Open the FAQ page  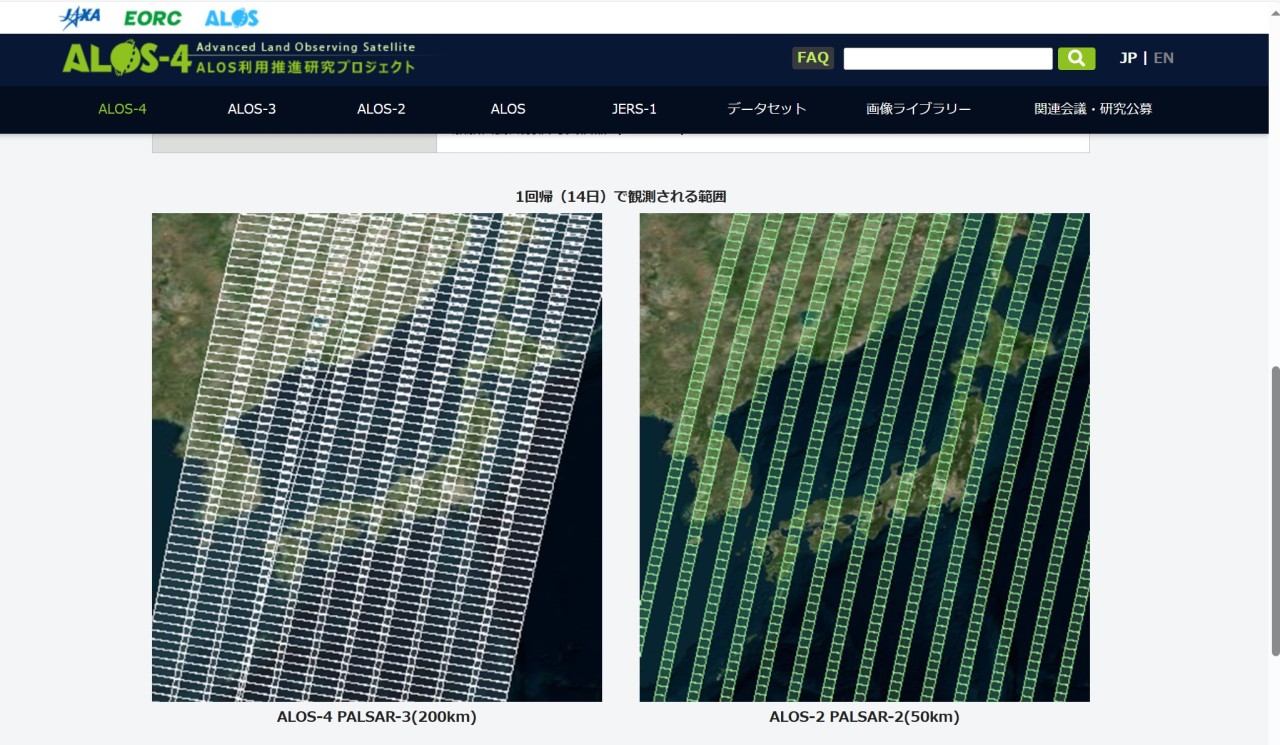tap(812, 58)
